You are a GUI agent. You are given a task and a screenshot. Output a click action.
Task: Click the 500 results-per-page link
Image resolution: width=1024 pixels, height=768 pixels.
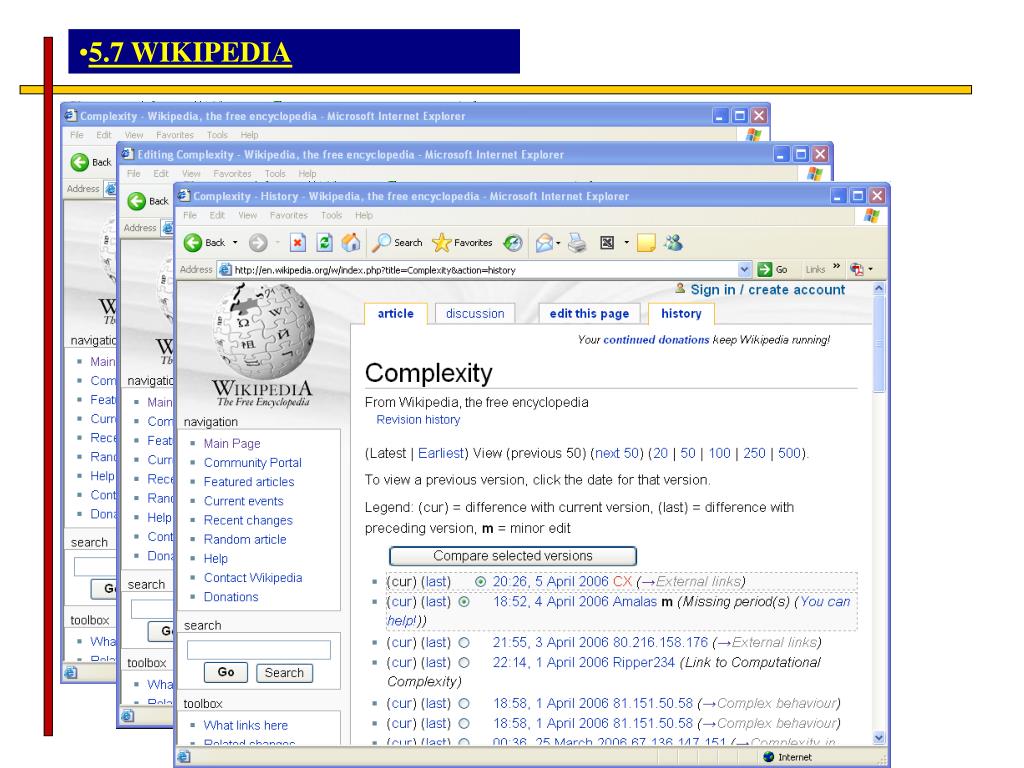click(789, 453)
